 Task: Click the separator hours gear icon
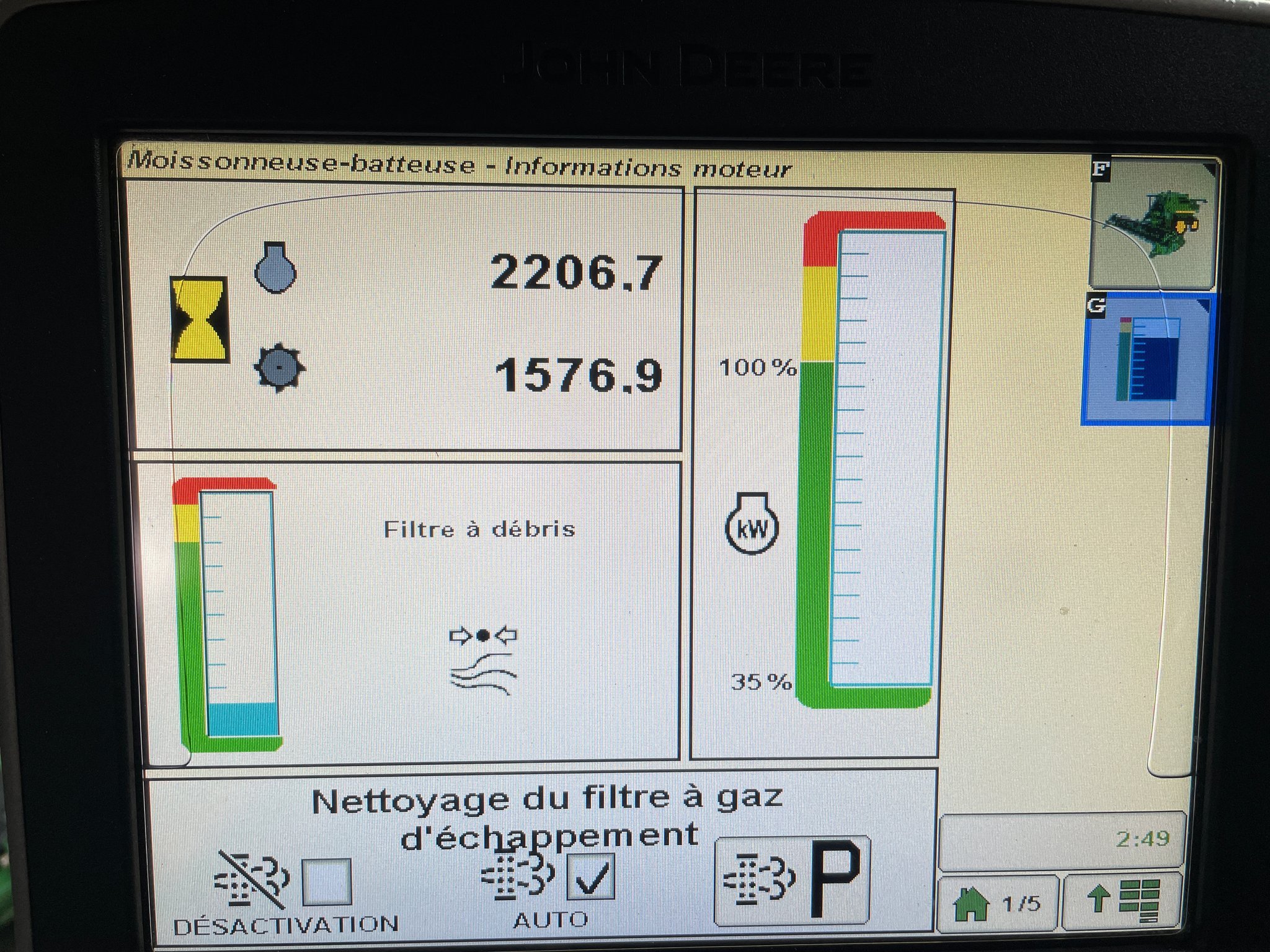(x=279, y=367)
